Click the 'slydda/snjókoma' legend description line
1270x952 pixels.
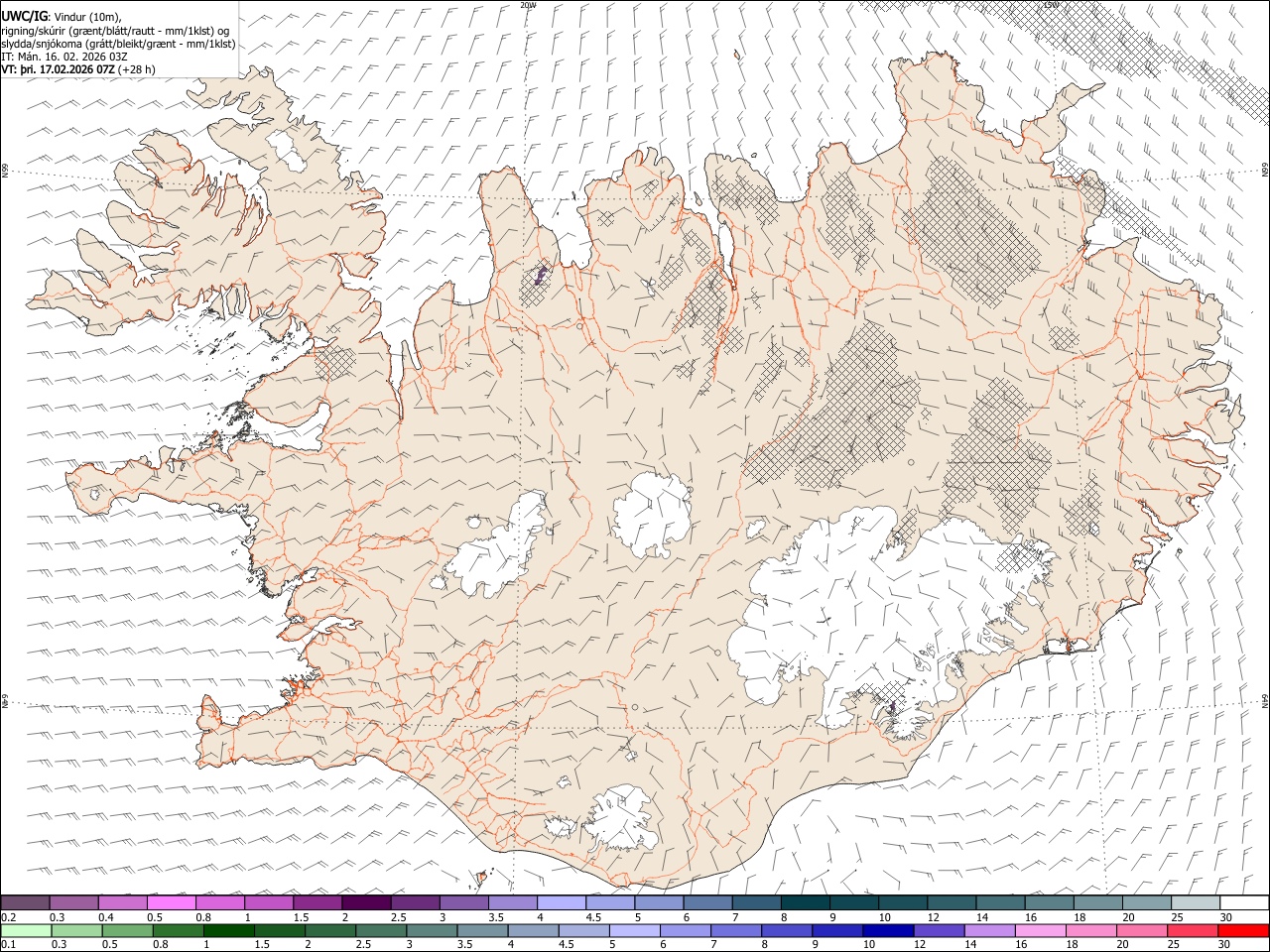click(118, 44)
